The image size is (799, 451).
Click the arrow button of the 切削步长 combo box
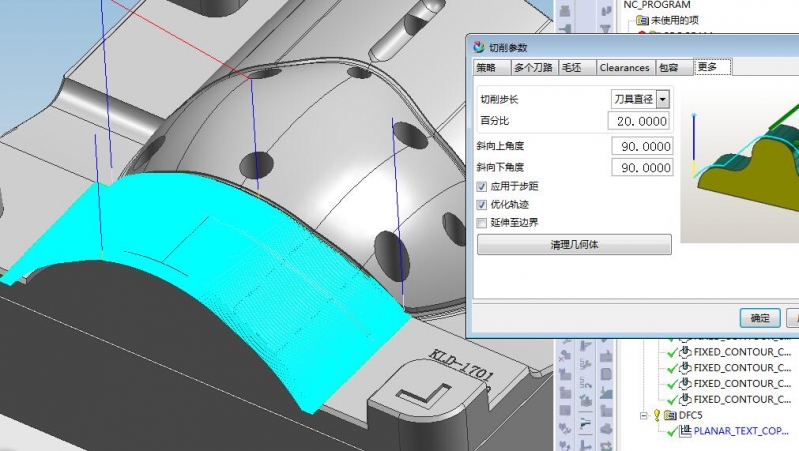(662, 99)
